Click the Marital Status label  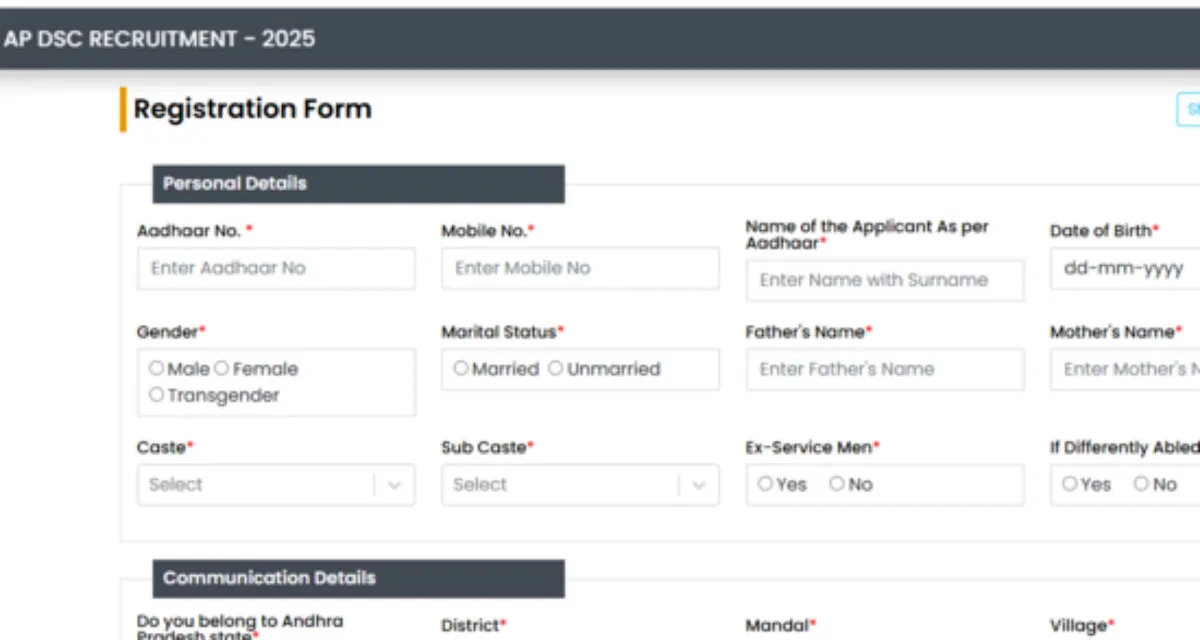(x=503, y=331)
